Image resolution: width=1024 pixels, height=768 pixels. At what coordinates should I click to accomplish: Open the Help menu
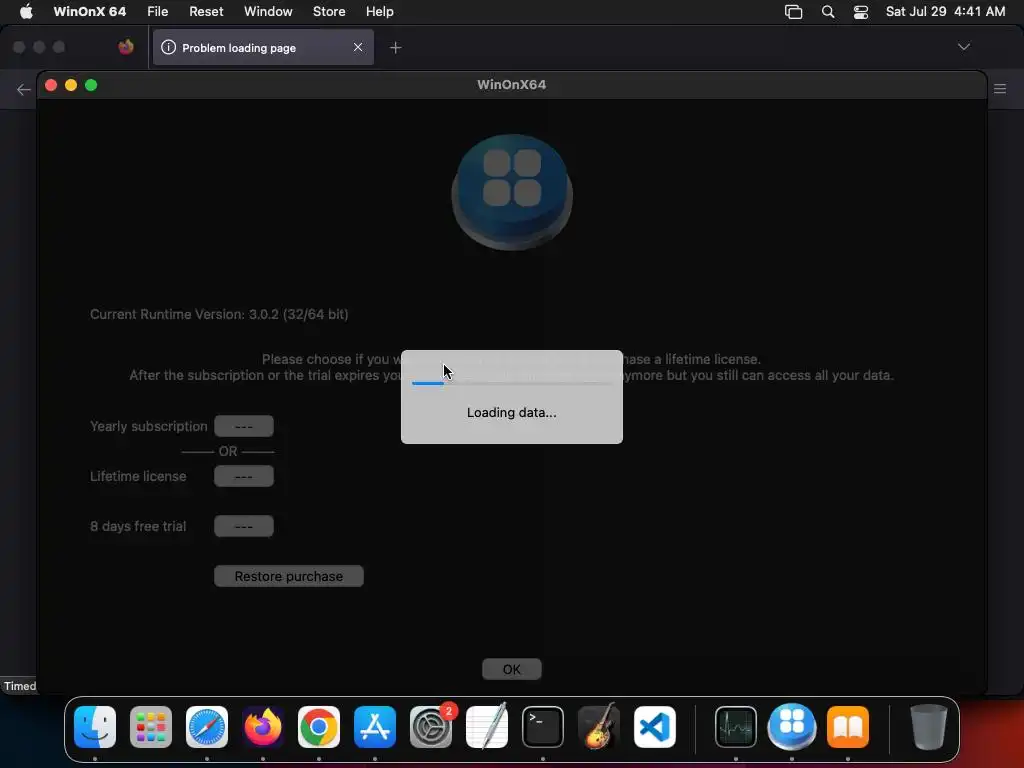pos(379,11)
